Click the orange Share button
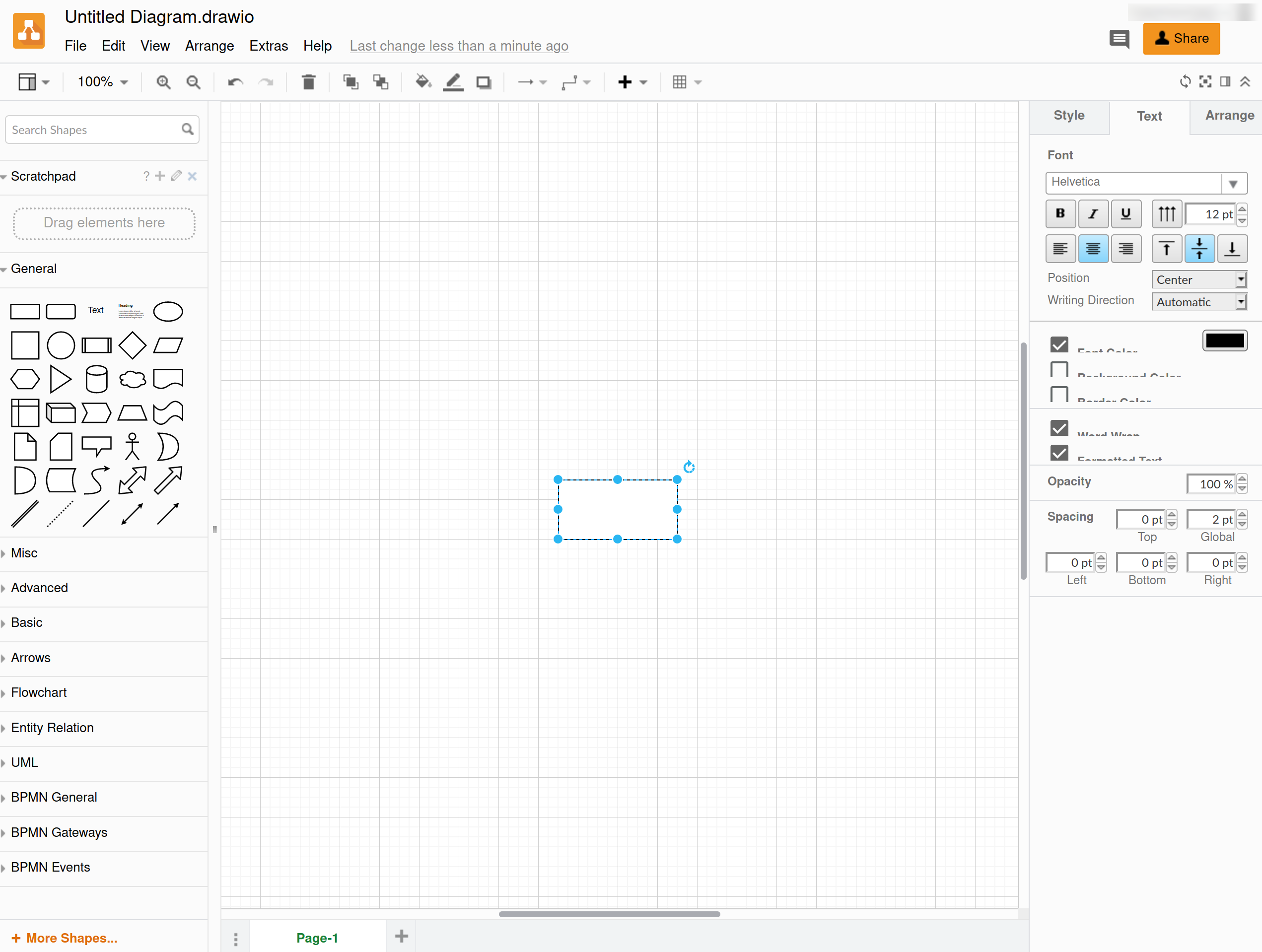Viewport: 1262px width, 952px height. click(1181, 39)
